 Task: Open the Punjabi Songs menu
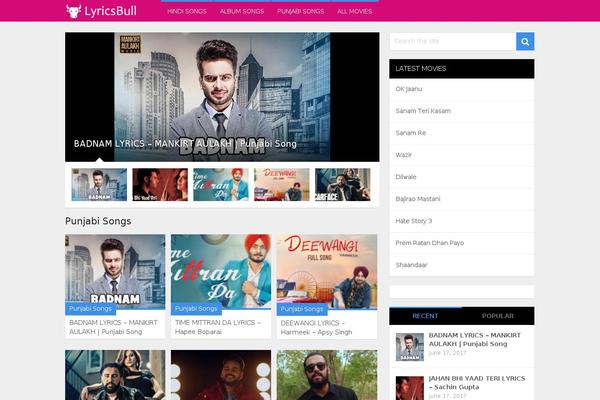point(300,11)
